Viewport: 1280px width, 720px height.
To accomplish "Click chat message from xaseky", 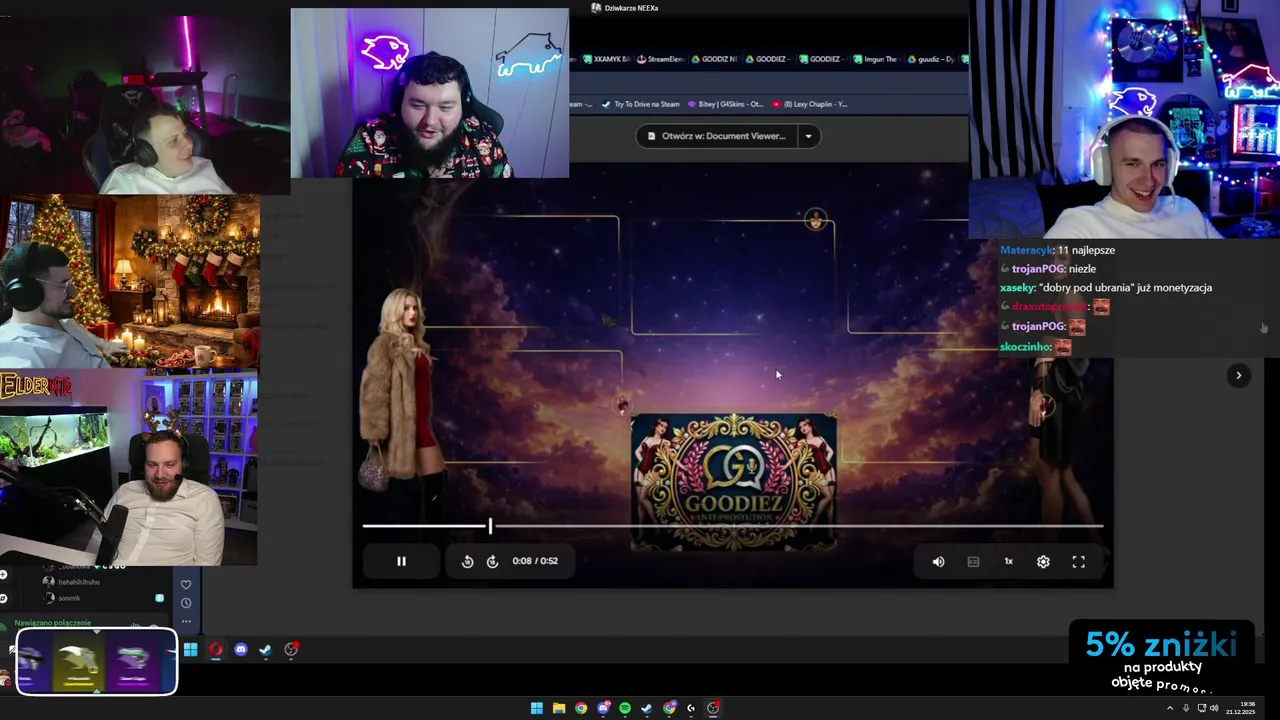I will pos(1106,287).
